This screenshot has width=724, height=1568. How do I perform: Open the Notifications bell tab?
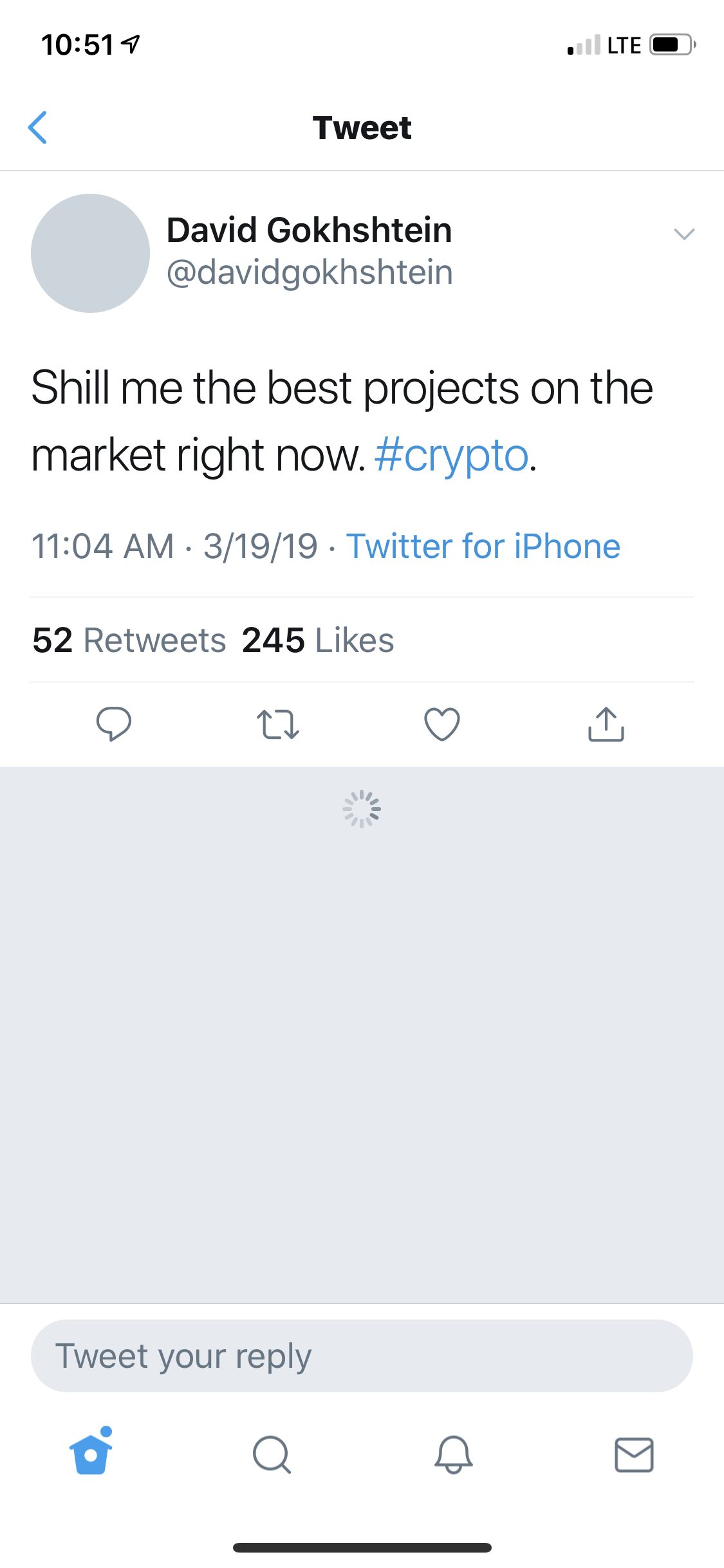453,1455
